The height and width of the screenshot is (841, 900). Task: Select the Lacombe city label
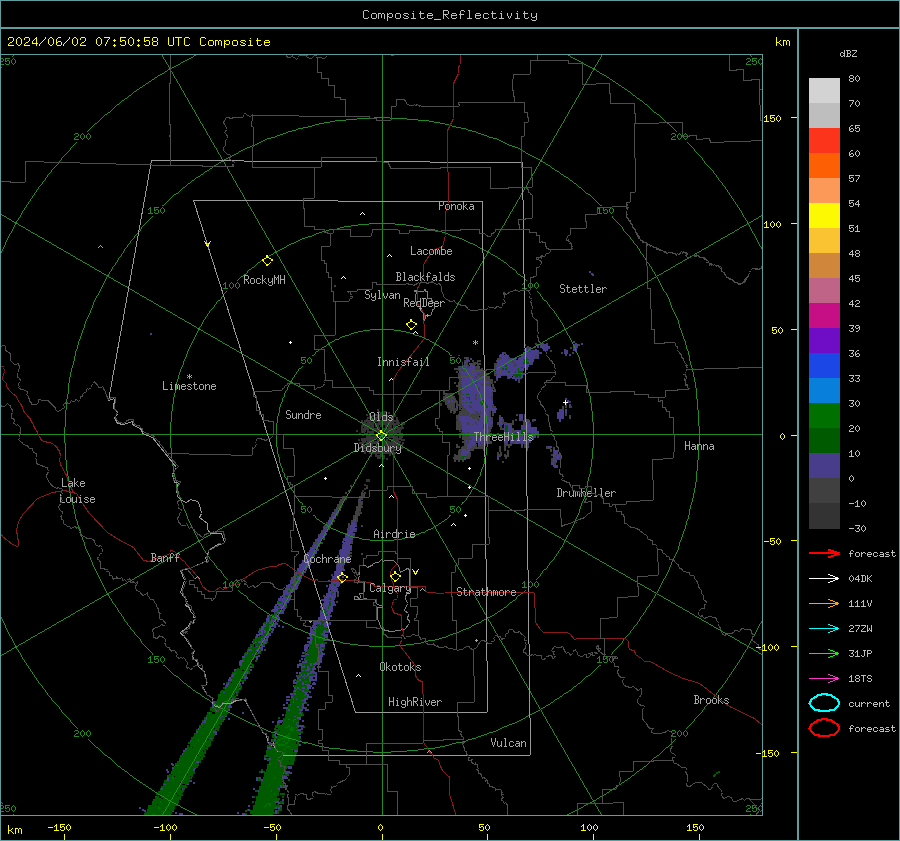431,251
